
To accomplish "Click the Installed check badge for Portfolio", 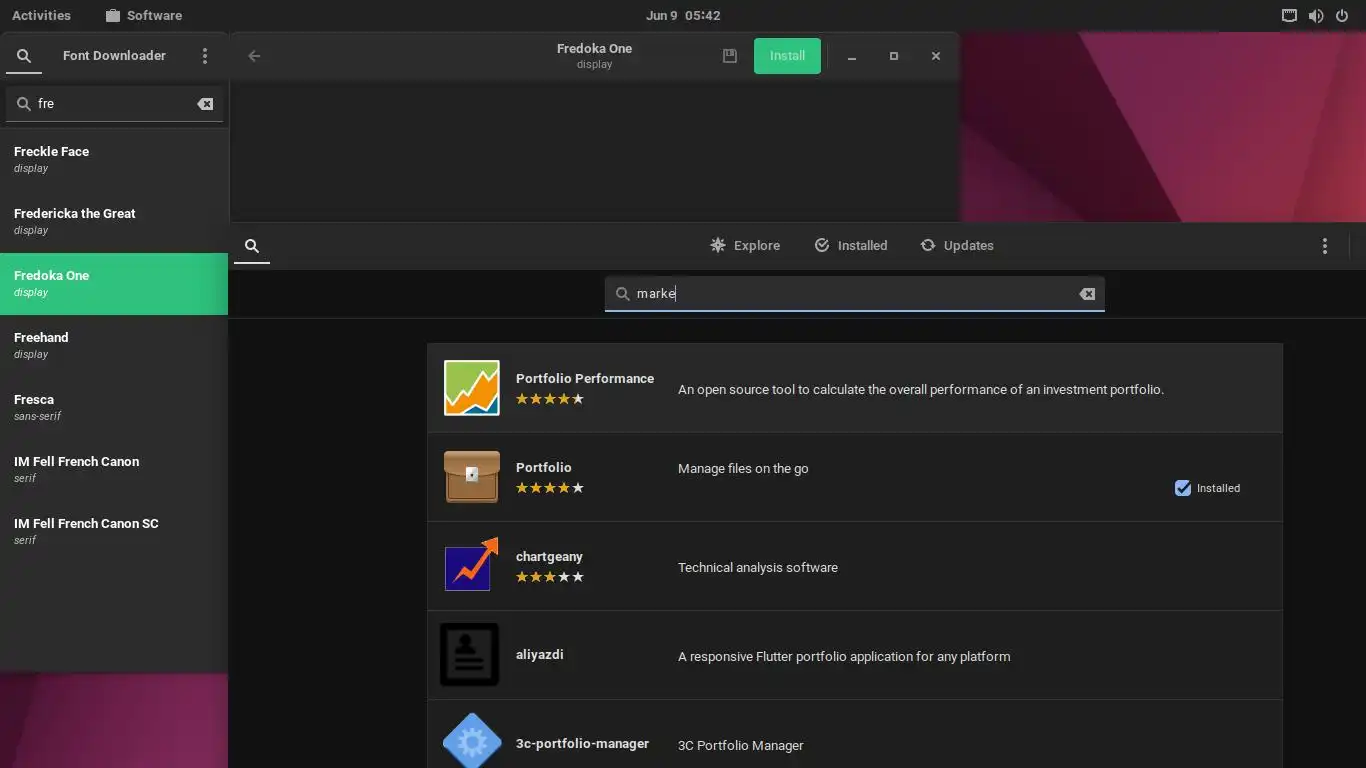I will 1207,488.
